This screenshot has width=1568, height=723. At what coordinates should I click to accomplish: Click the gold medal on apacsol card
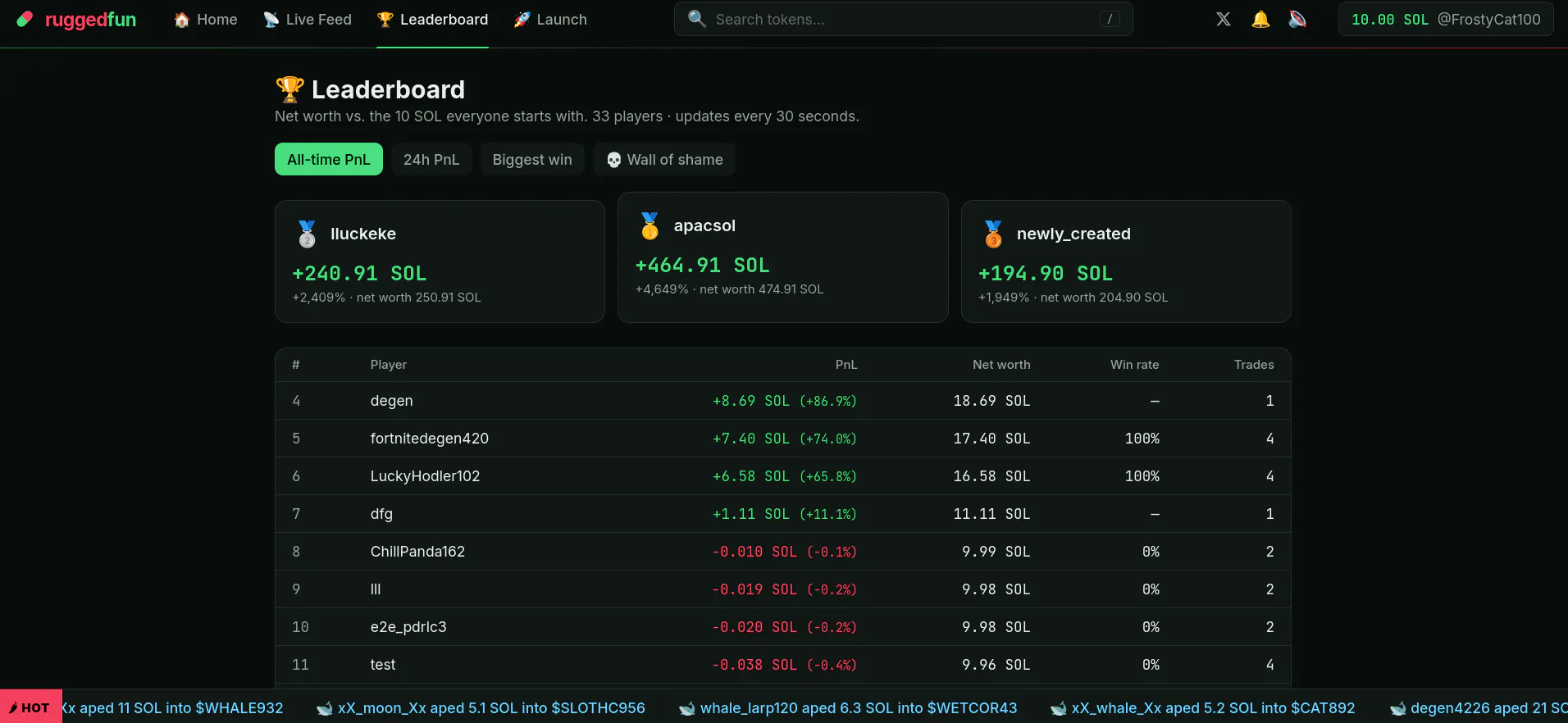pyautogui.click(x=650, y=225)
